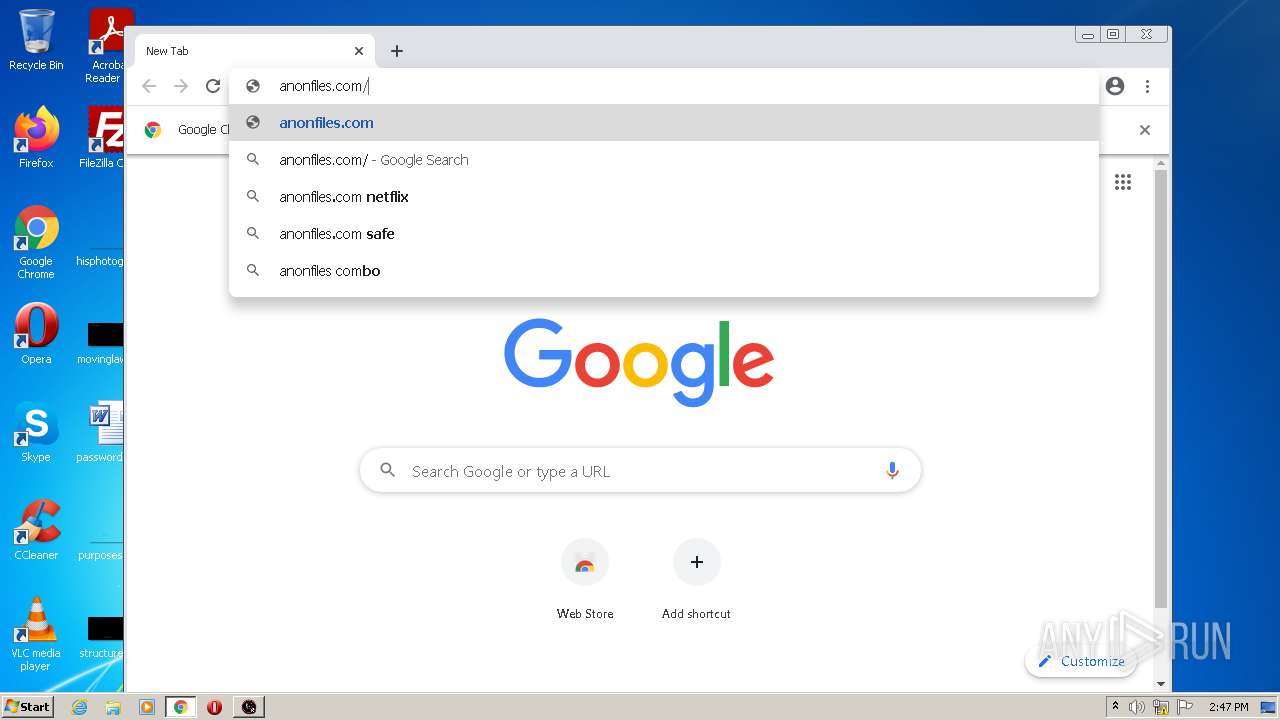Open the Web Store shortcut
The height and width of the screenshot is (720, 1280).
coord(585,580)
